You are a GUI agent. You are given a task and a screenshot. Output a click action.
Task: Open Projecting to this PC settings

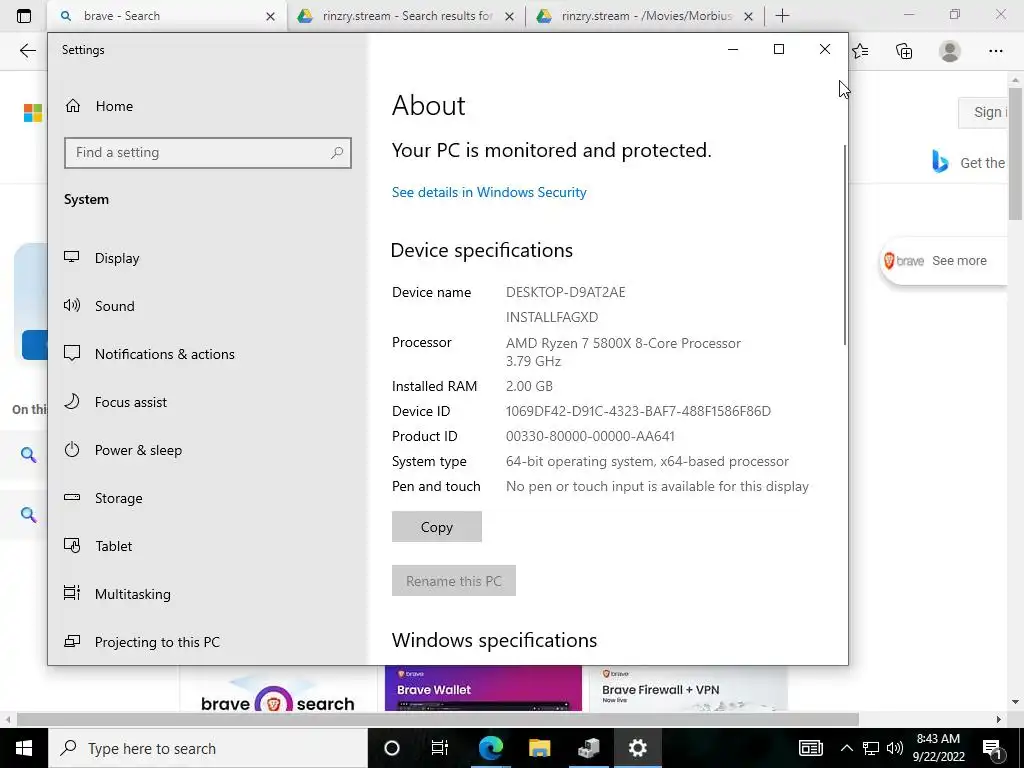(142, 642)
